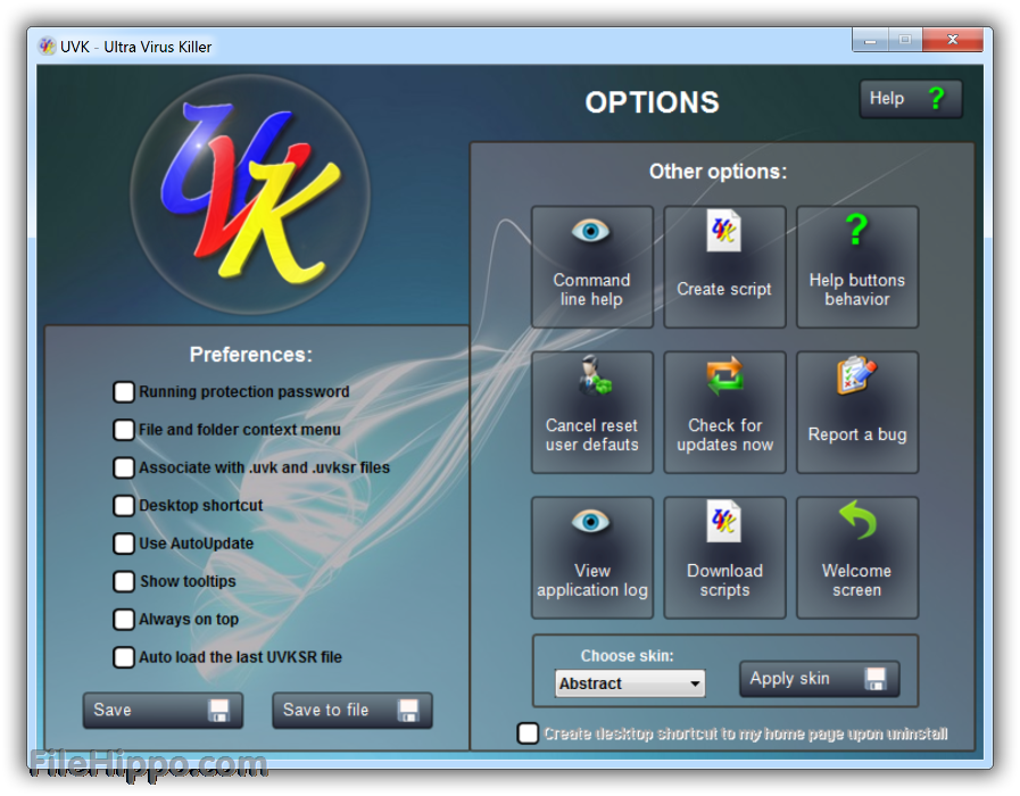Select Cancel reset user defaults tile
Screen dimensions: 1020x796
point(592,412)
